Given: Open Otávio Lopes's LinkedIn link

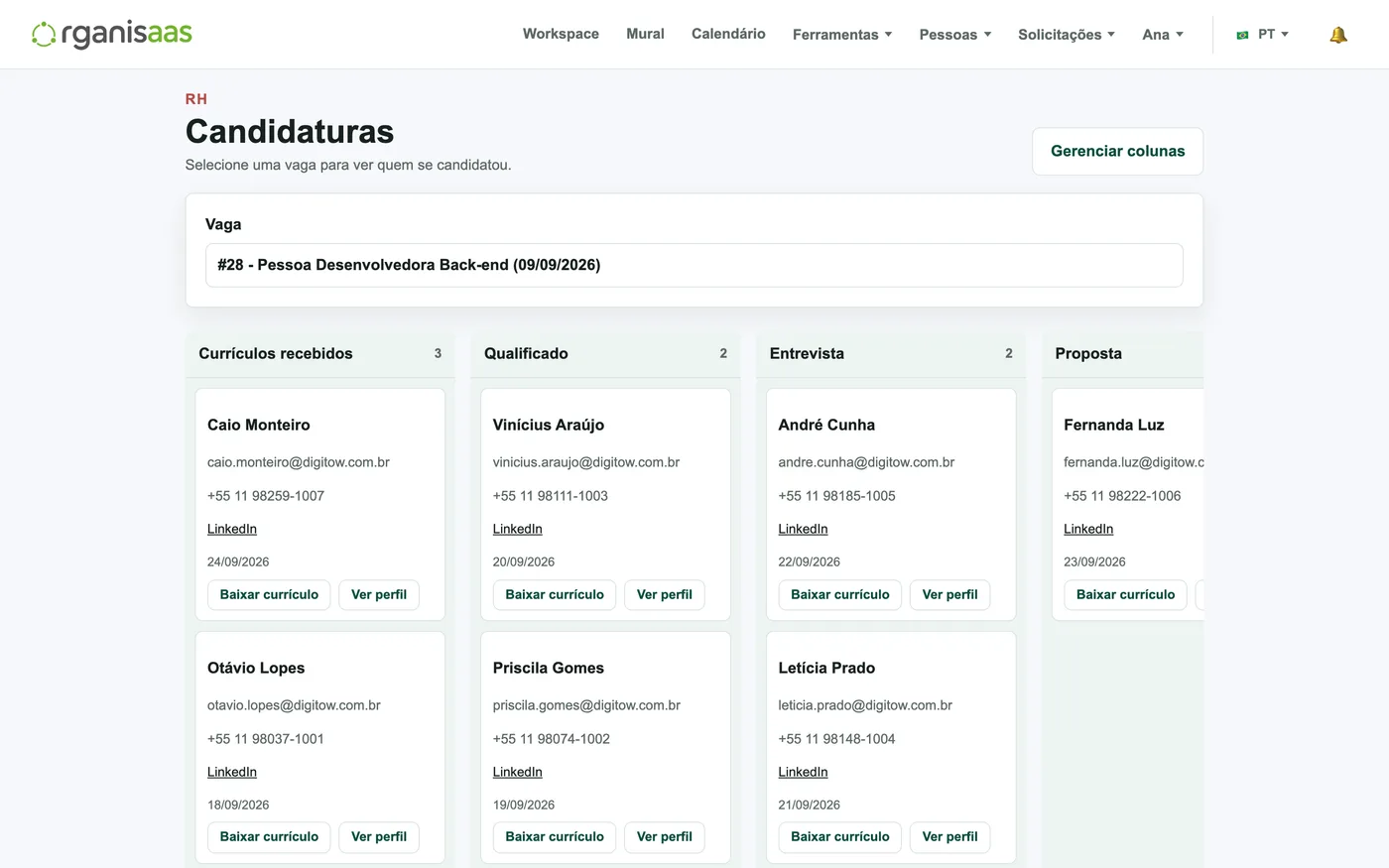Looking at the screenshot, I should pos(232,772).
